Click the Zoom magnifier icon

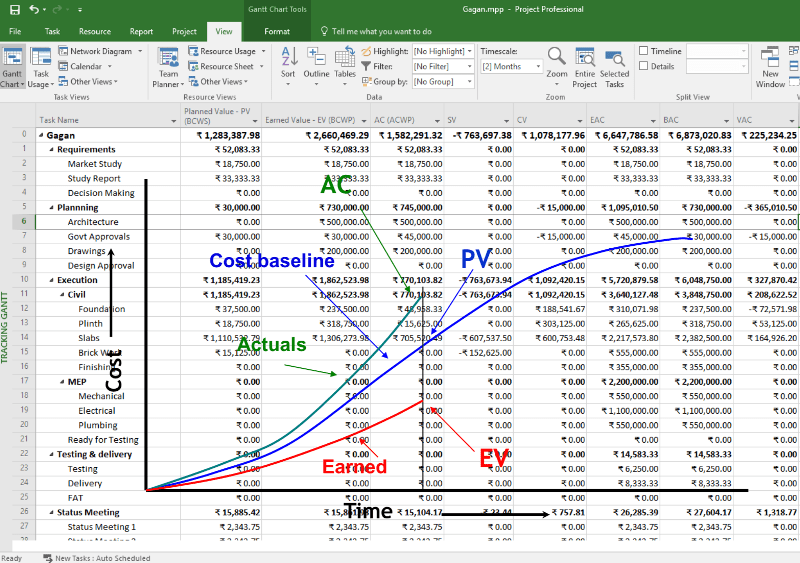point(557,60)
